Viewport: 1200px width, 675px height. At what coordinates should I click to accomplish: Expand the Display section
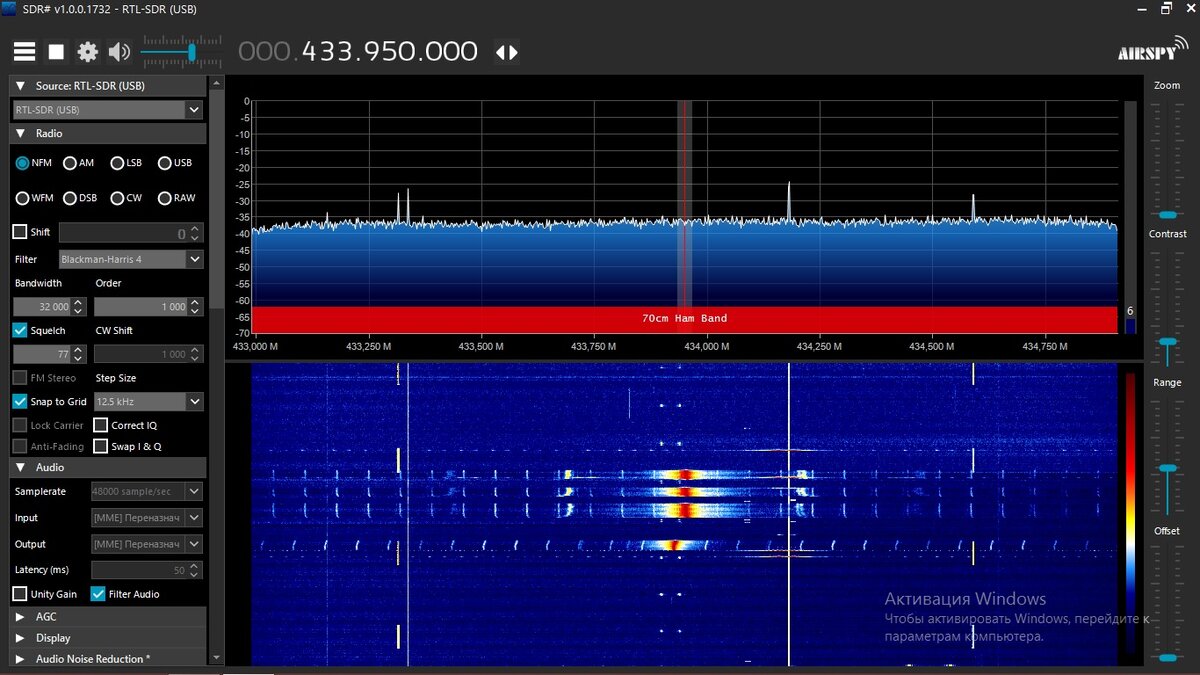coord(21,638)
